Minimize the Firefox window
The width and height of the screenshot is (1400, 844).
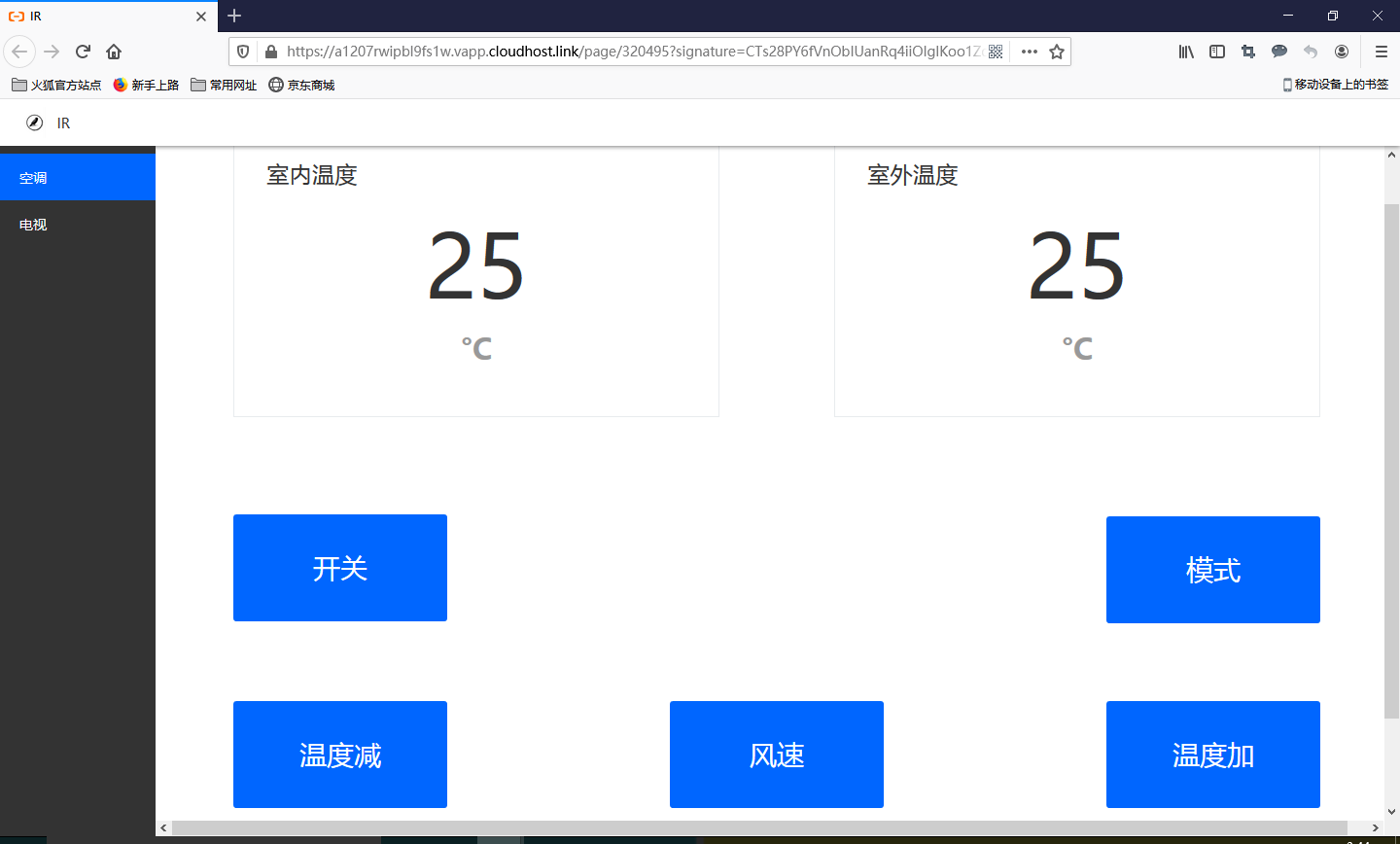pyautogui.click(x=1288, y=16)
